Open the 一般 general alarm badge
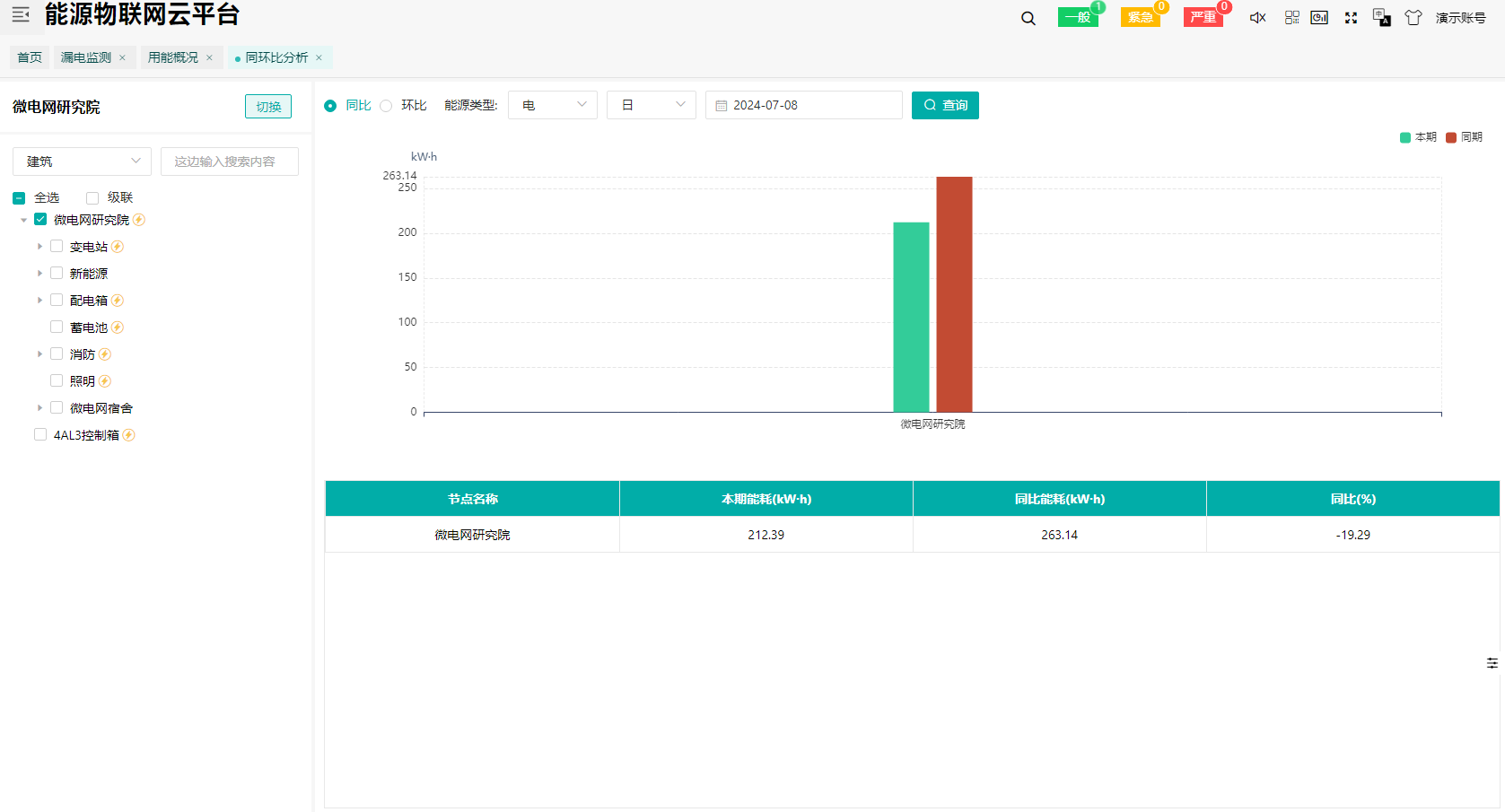Screen dimensions: 1505x812 tap(1078, 17)
